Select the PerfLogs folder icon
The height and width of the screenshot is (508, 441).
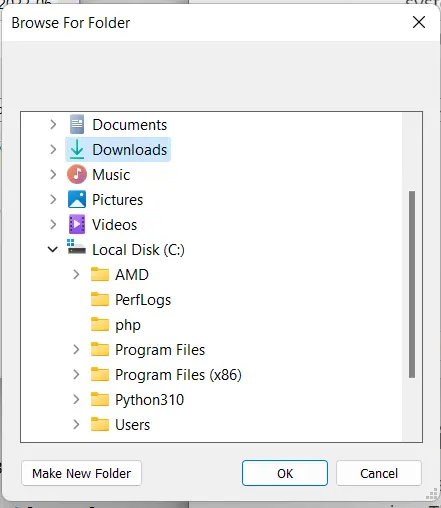[100, 299]
